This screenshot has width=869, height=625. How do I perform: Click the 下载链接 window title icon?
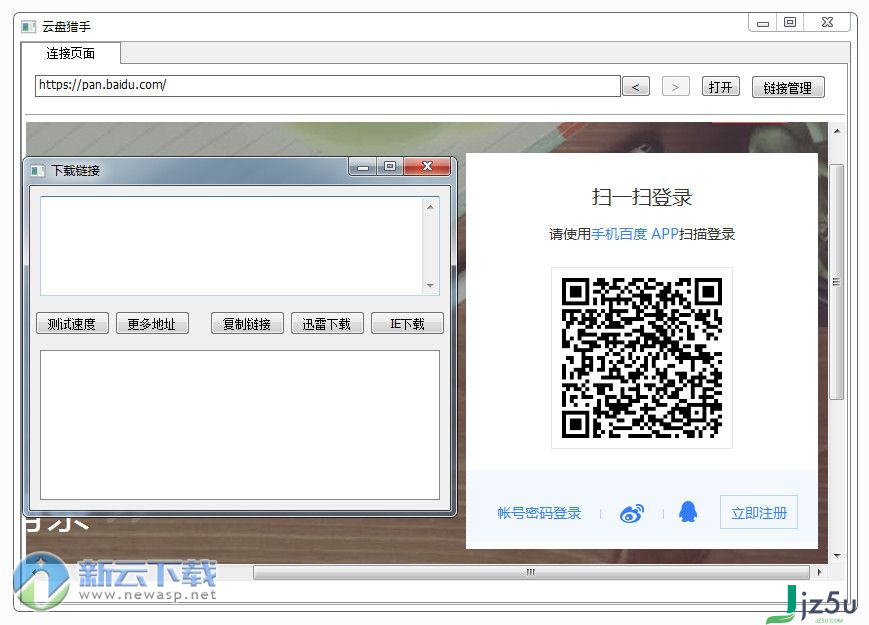pos(38,170)
